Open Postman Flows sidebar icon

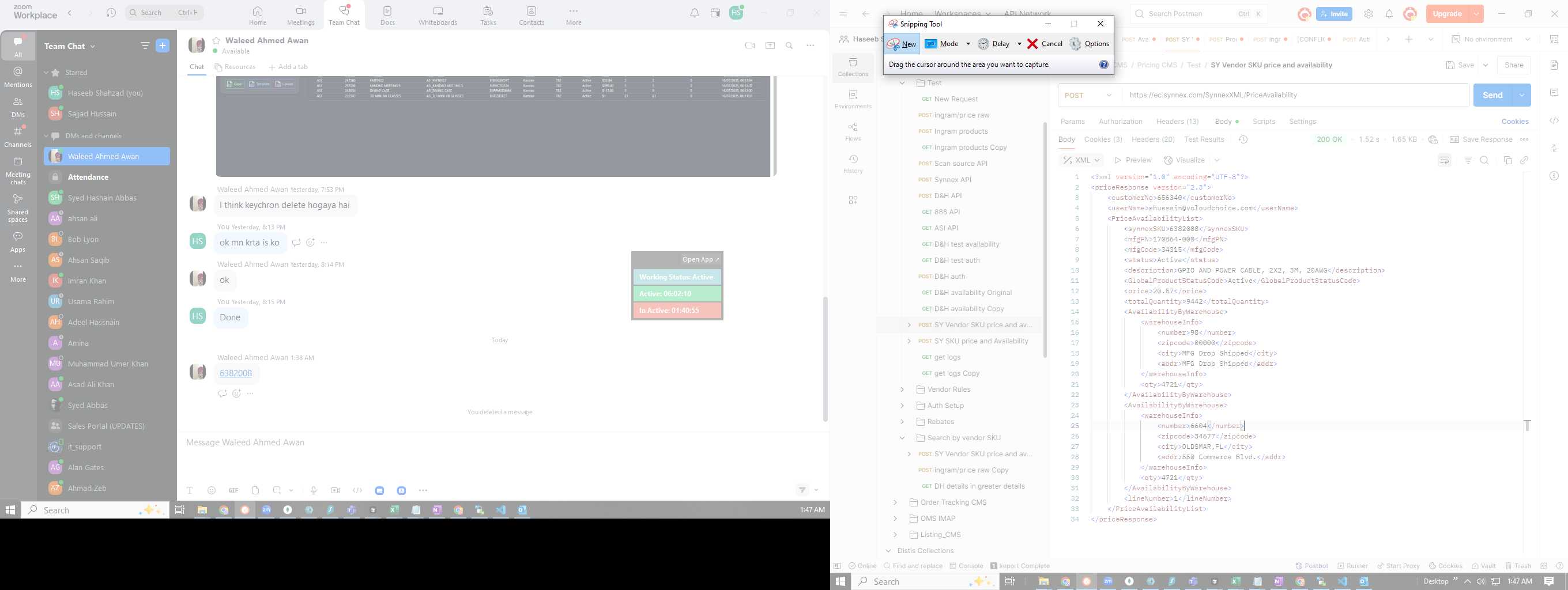[x=853, y=131]
